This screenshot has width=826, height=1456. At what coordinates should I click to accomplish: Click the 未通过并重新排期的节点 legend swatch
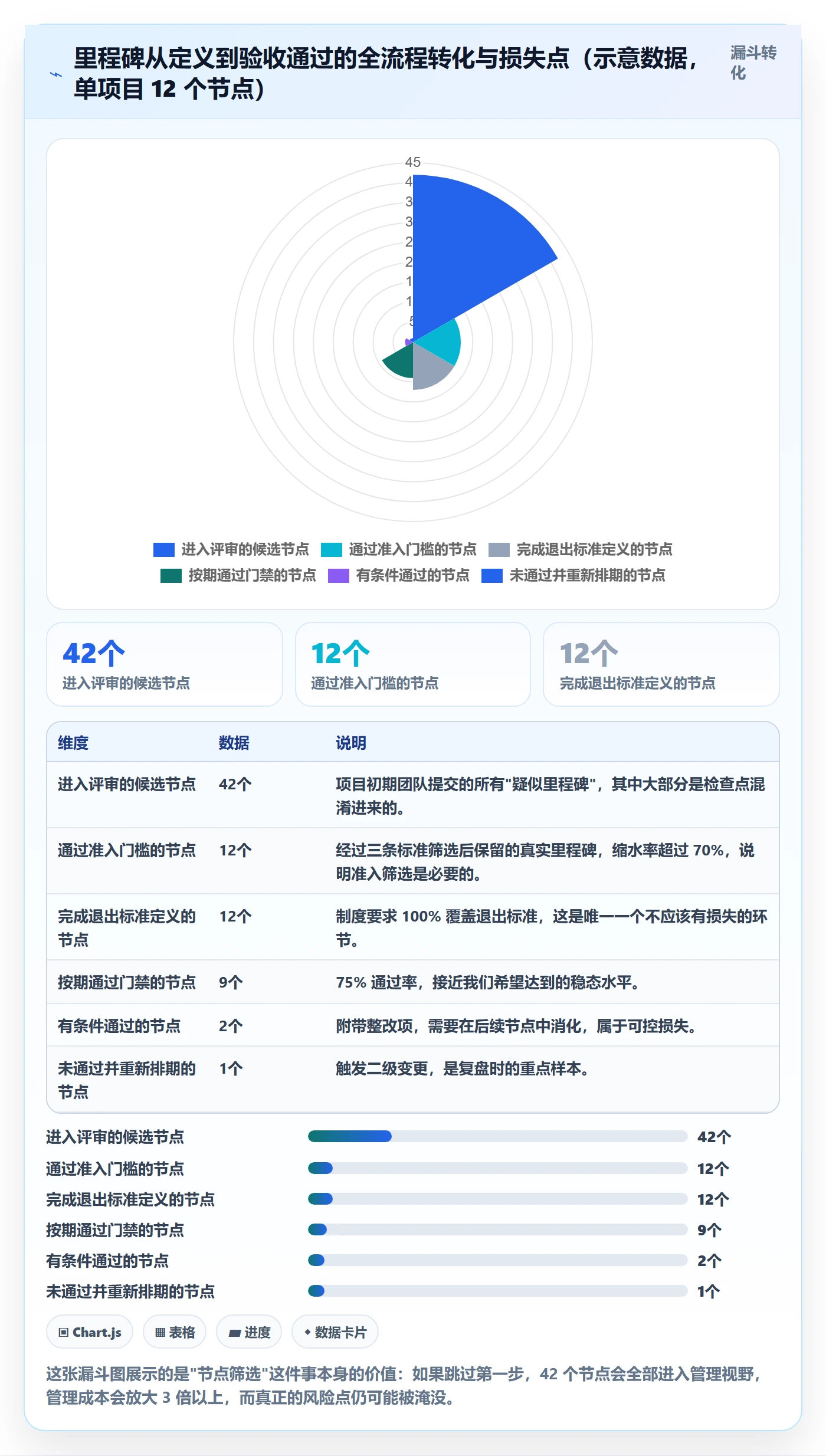coord(492,575)
